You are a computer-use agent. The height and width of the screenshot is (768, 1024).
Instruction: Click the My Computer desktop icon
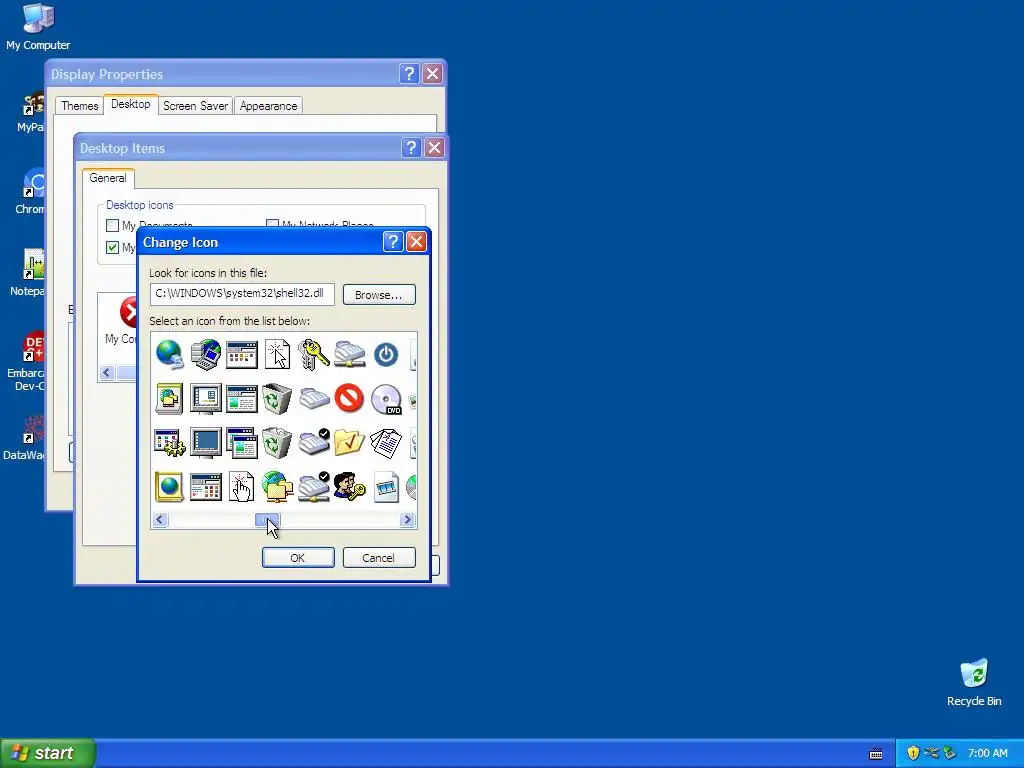[38, 27]
